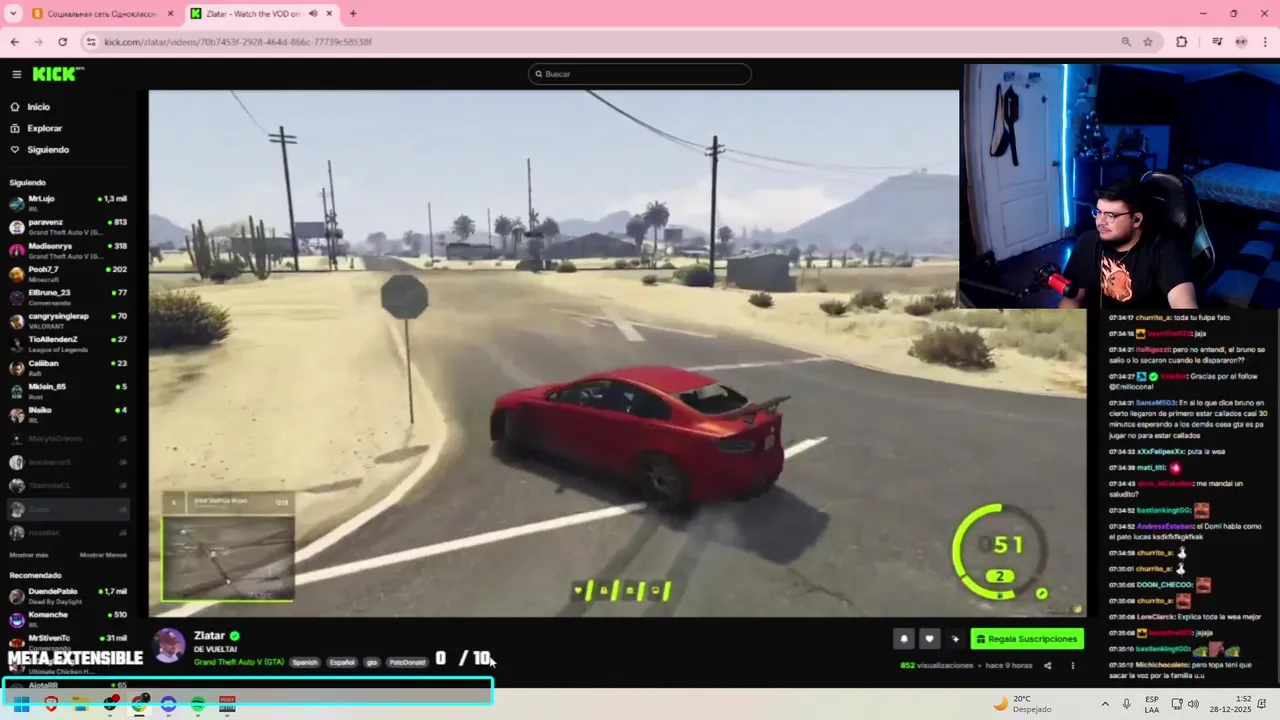View site information in the address bar
This screenshot has height=720, width=1280.
[x=91, y=42]
